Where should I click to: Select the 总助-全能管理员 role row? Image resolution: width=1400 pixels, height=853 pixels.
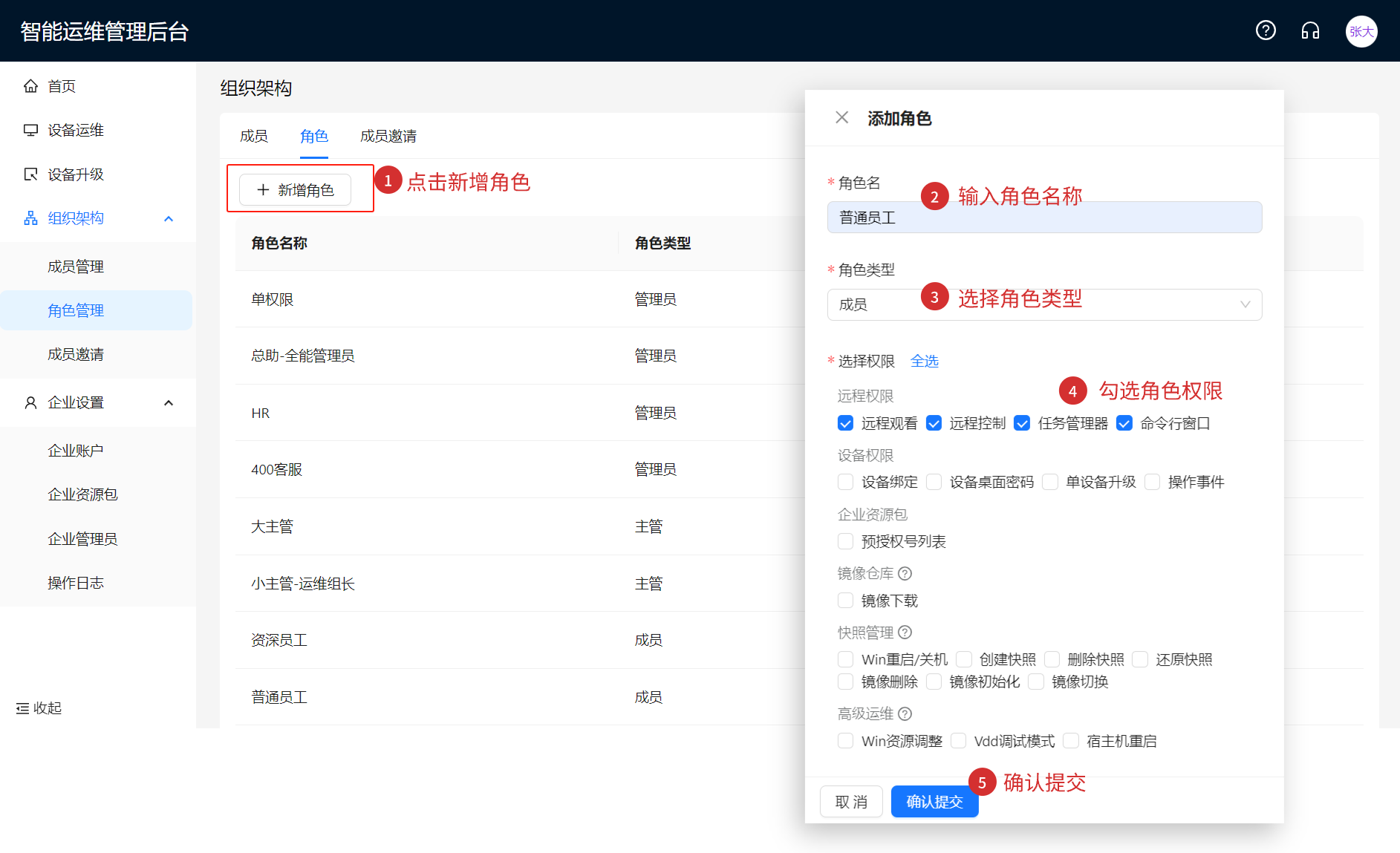pos(520,356)
